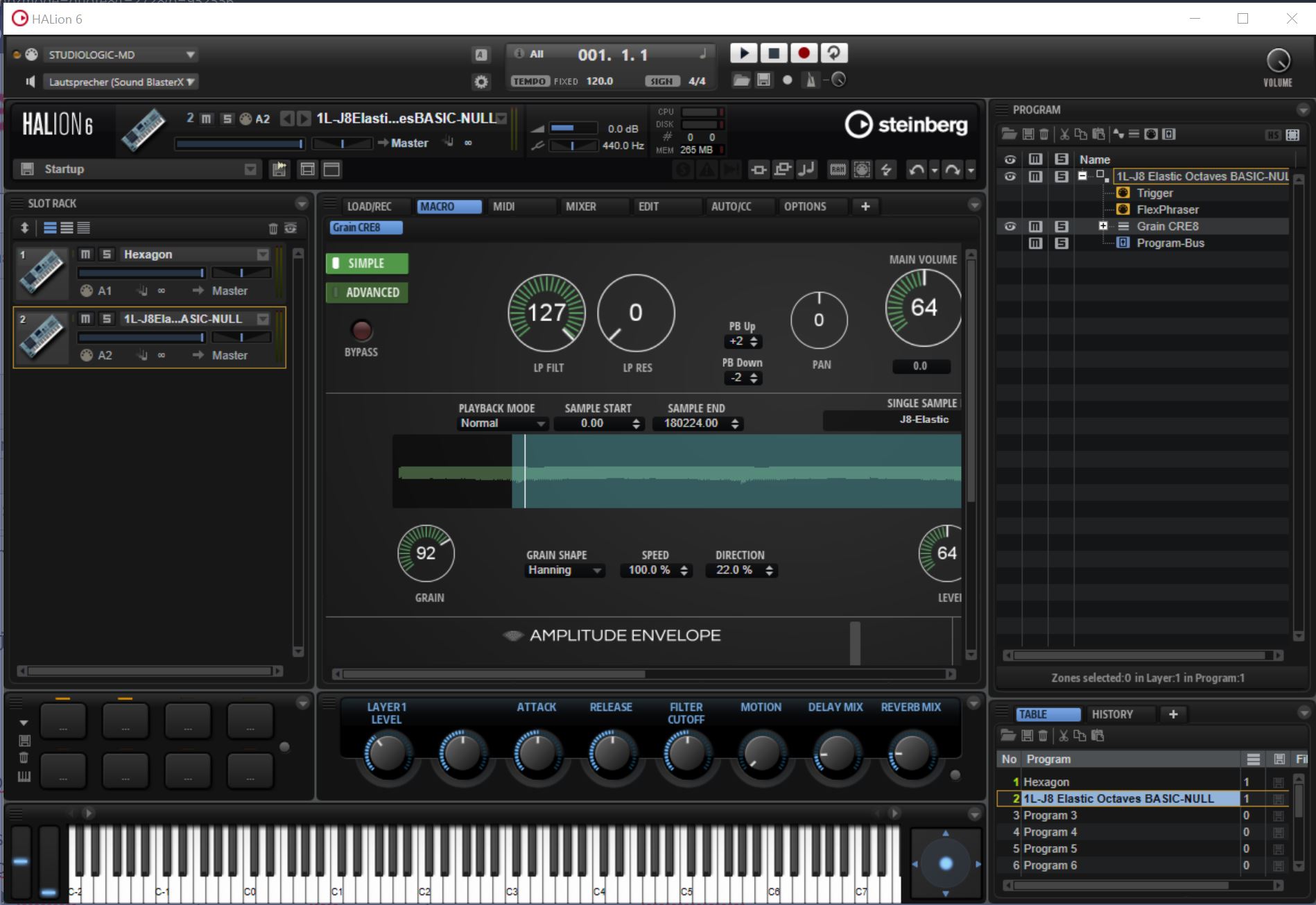Open the 1L-J8Ela...ASIC-NULL slot dropdown
The width and height of the screenshot is (1316, 905).
coord(263,319)
